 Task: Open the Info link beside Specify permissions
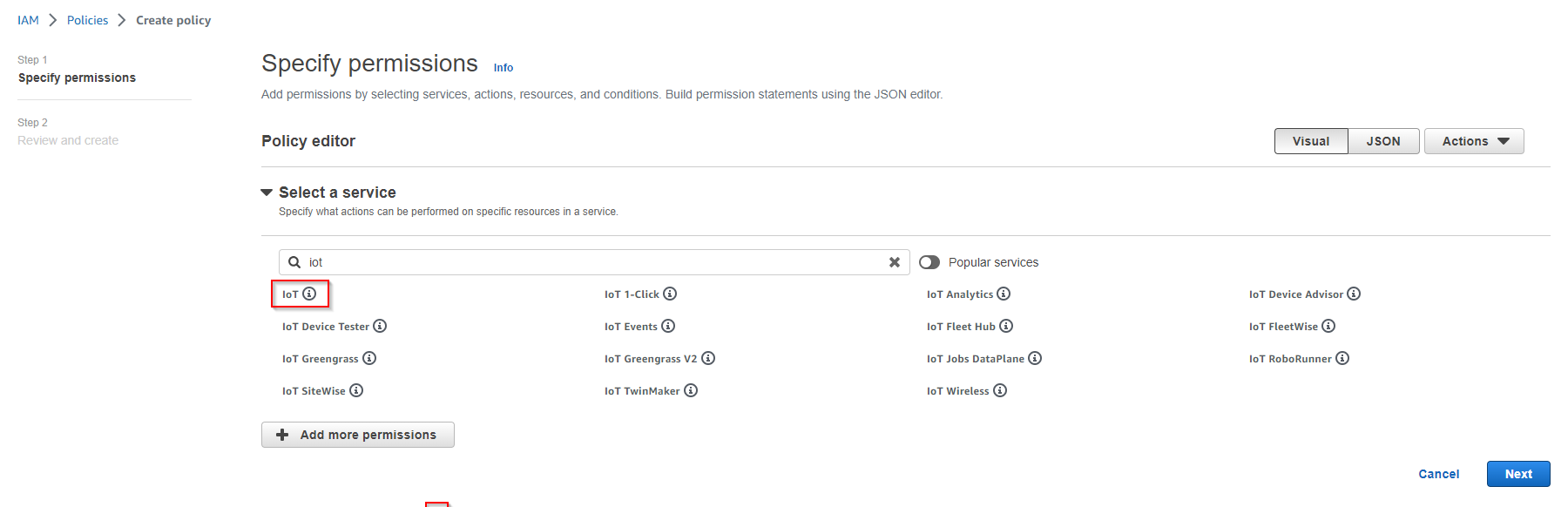(x=504, y=67)
